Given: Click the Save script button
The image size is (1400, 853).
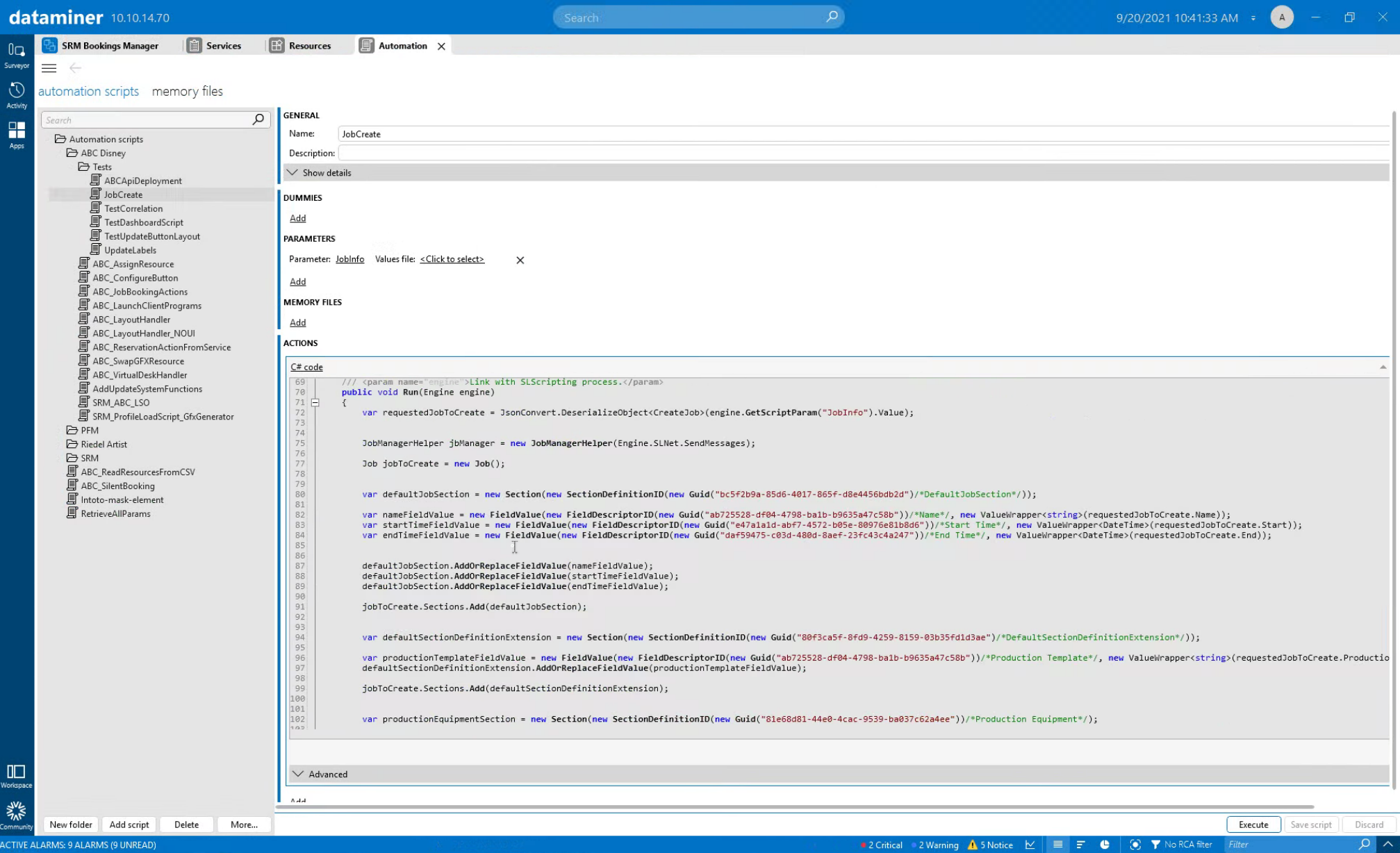Looking at the screenshot, I should click(1310, 825).
